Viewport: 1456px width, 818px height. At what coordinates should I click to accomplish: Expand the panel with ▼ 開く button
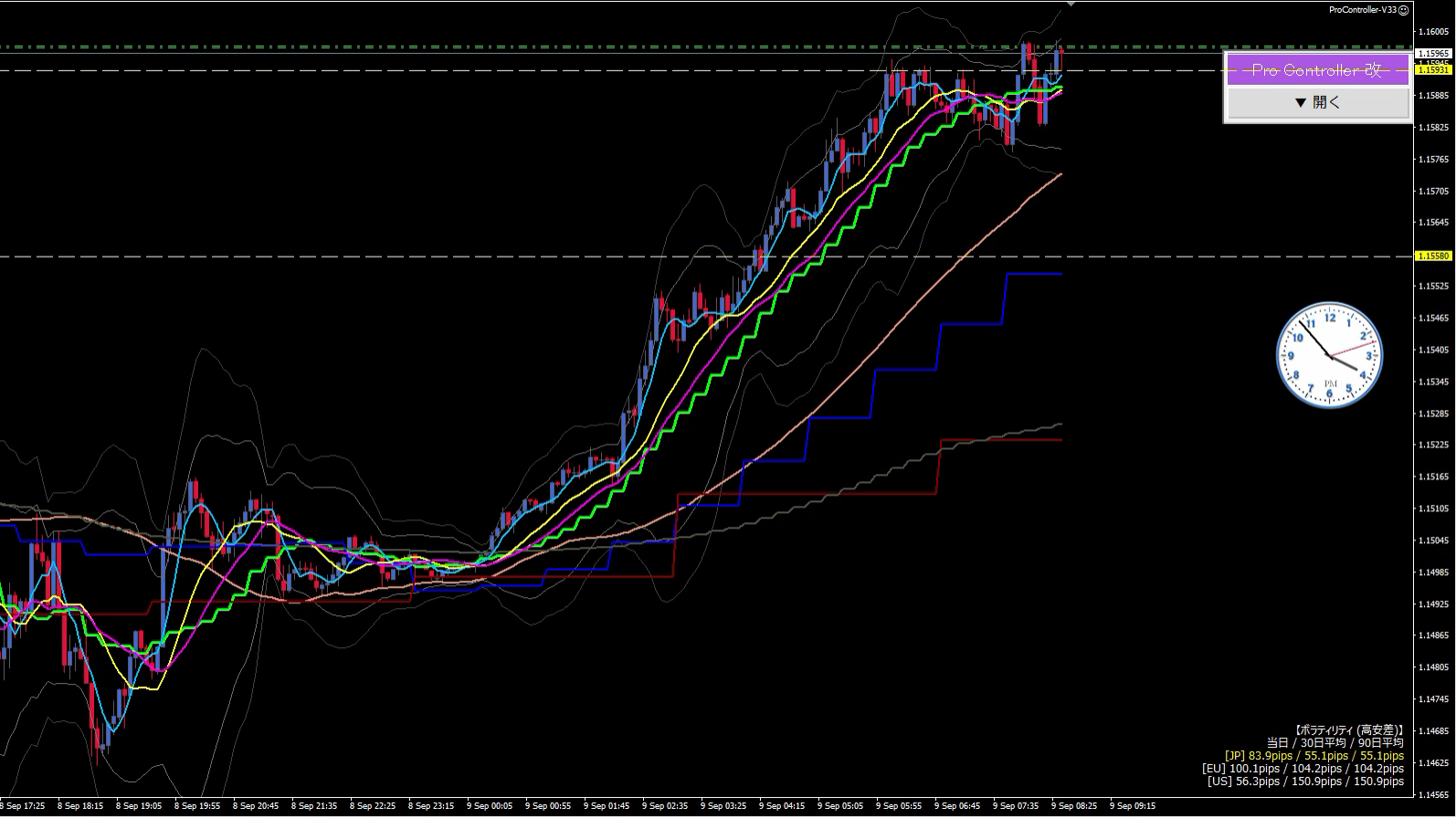(x=1317, y=102)
